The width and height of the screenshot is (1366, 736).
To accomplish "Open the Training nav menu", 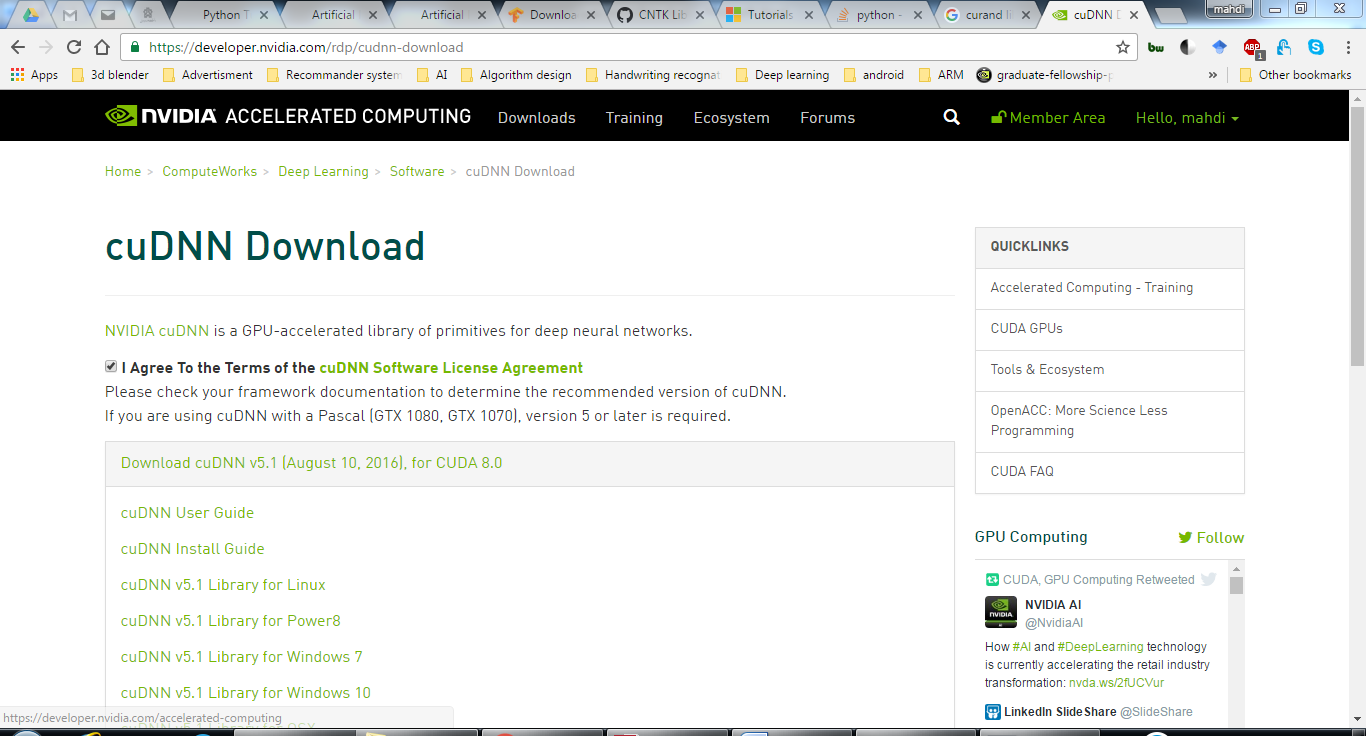I will [x=634, y=117].
